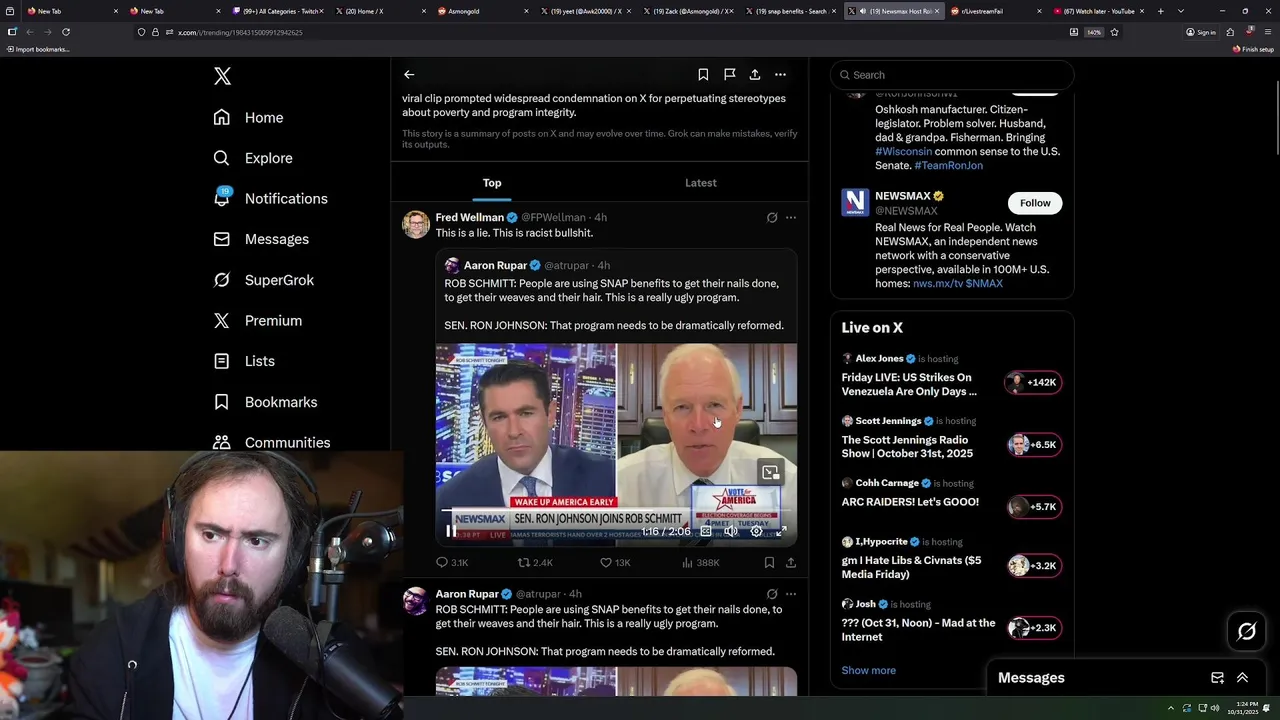Click the X logo in sidebar
The image size is (1280, 720).
tap(222, 76)
